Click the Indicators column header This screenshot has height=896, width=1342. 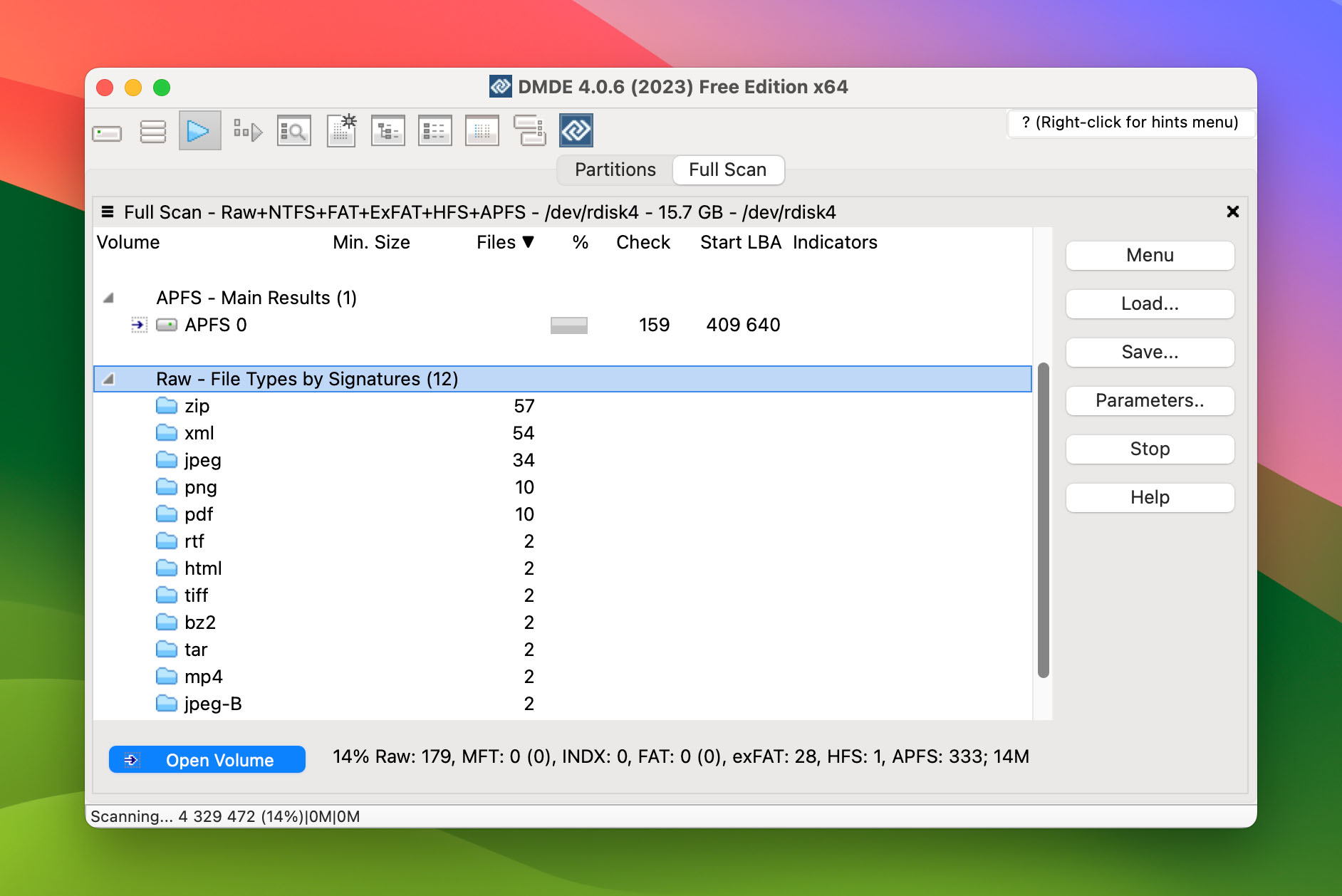835,242
